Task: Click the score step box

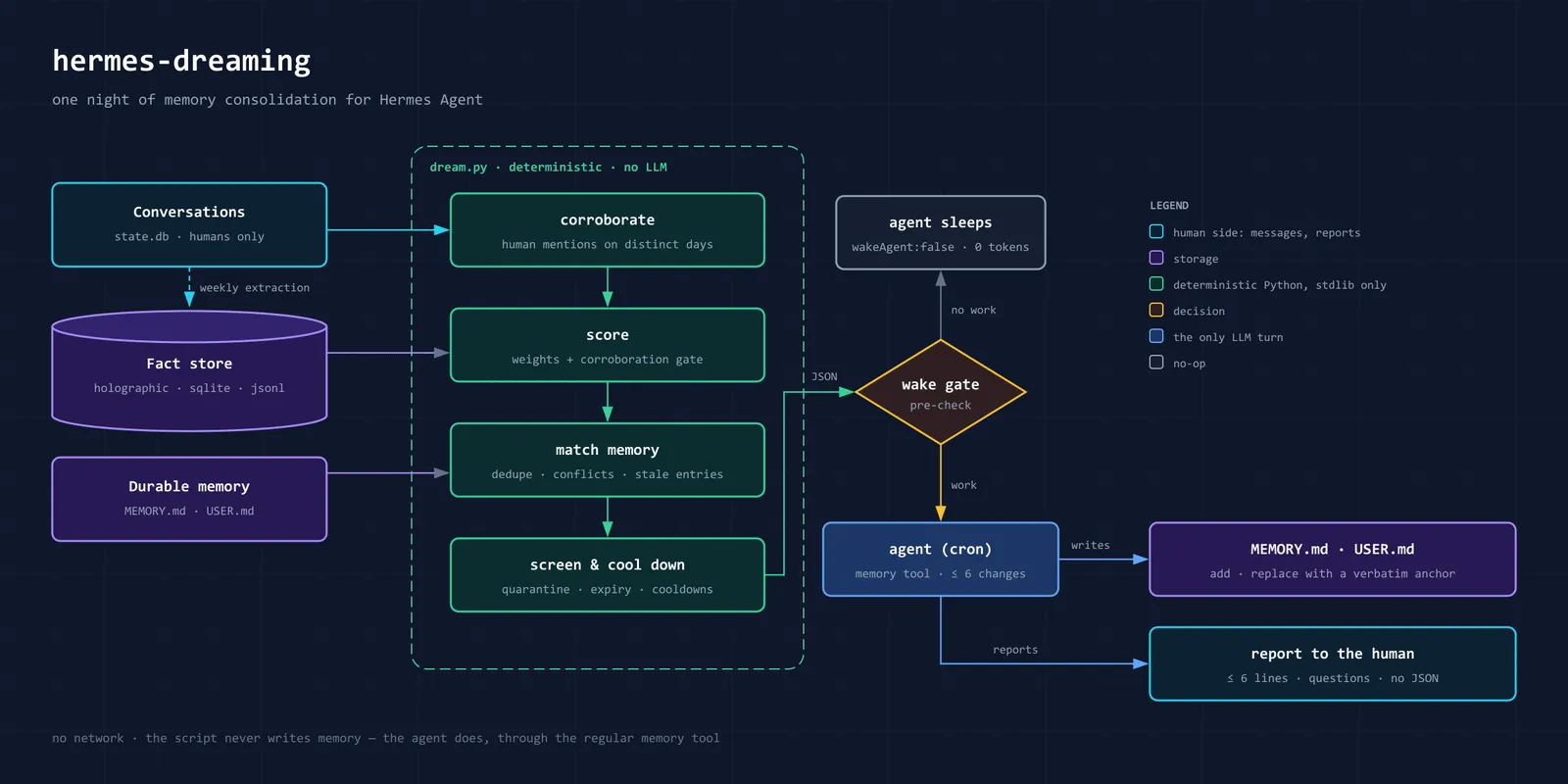Action: click(608, 345)
